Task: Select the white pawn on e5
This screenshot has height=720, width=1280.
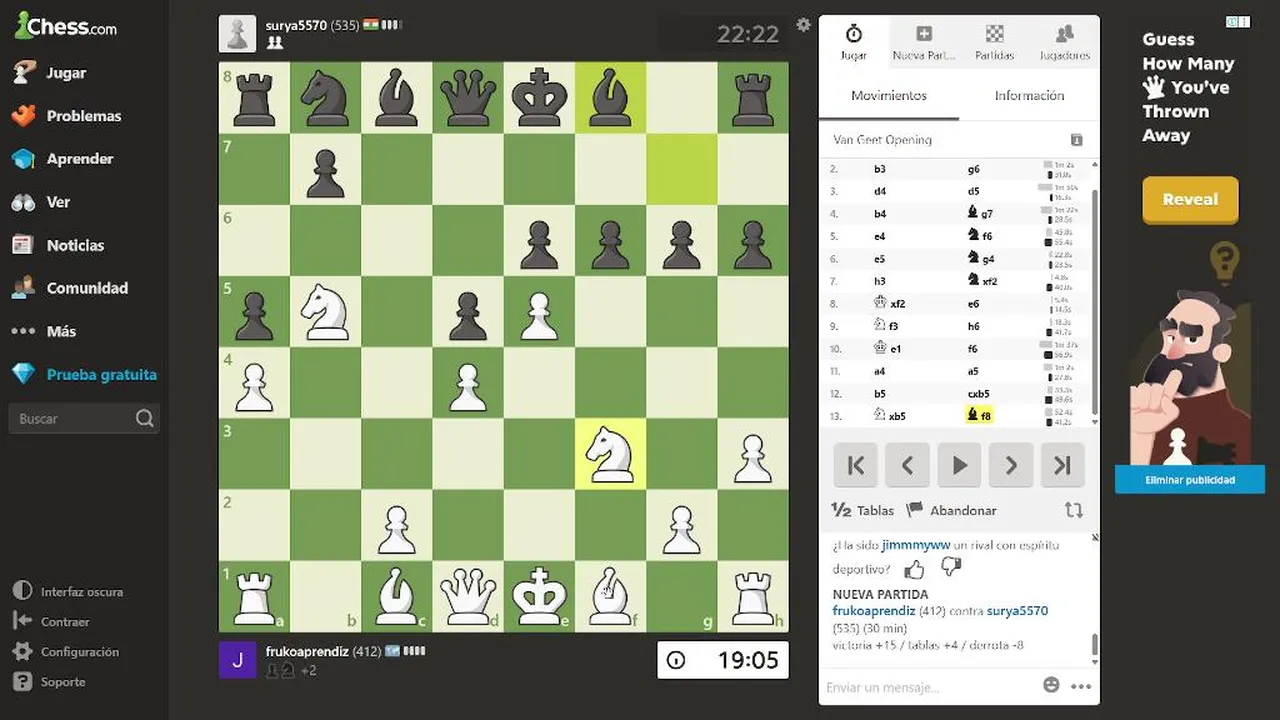Action: (x=539, y=311)
